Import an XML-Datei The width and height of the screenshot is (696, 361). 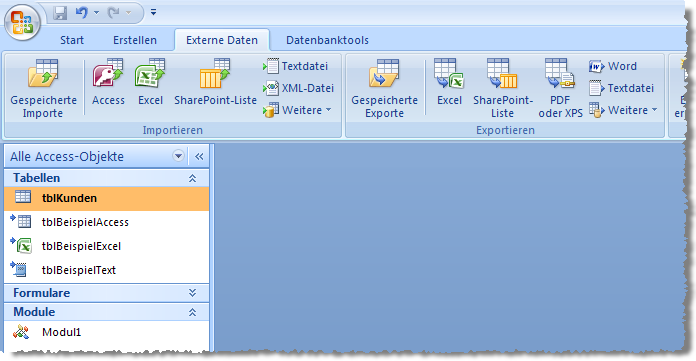point(298,88)
